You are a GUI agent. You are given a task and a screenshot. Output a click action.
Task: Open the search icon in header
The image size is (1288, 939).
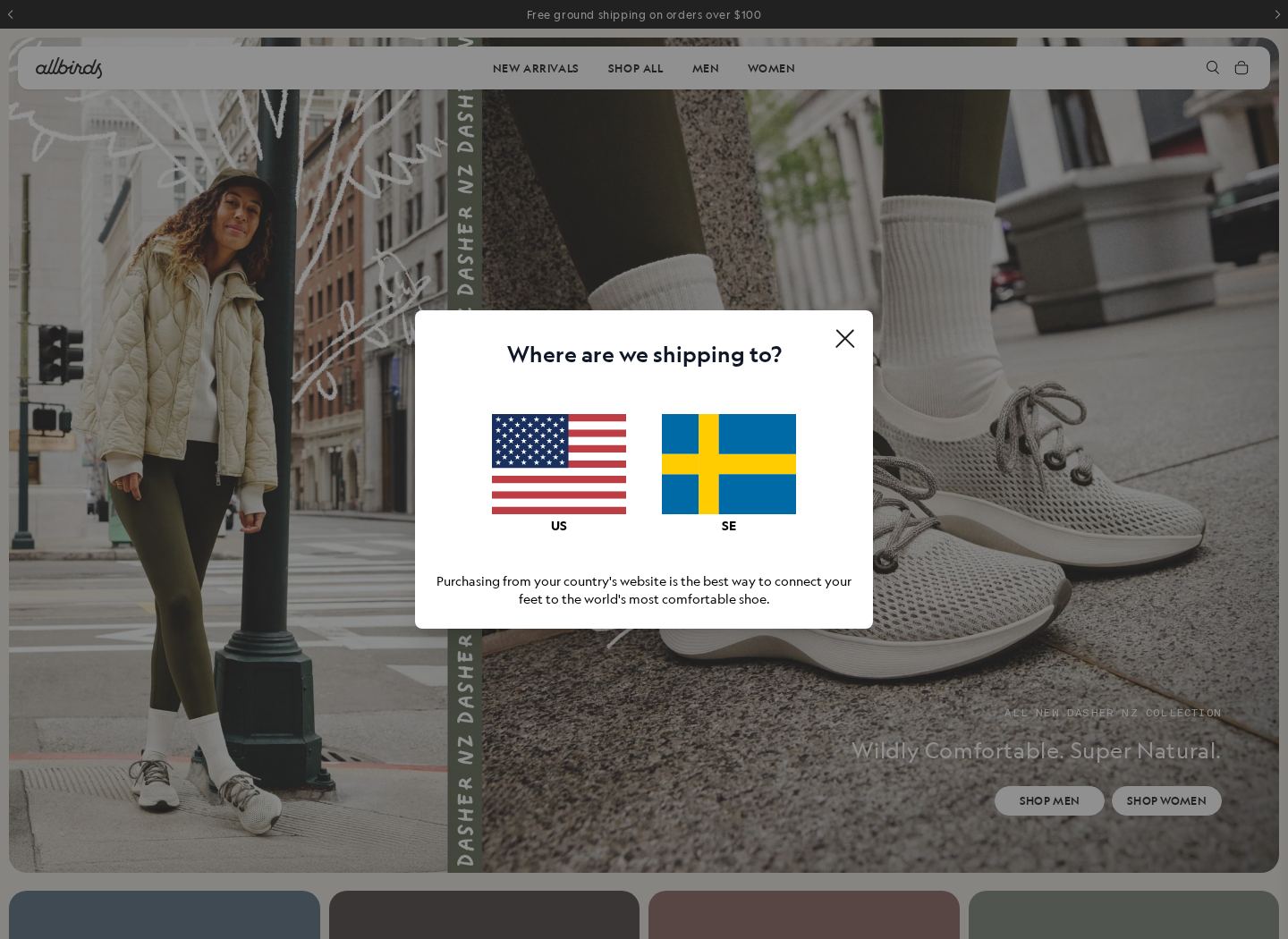[x=1213, y=68]
